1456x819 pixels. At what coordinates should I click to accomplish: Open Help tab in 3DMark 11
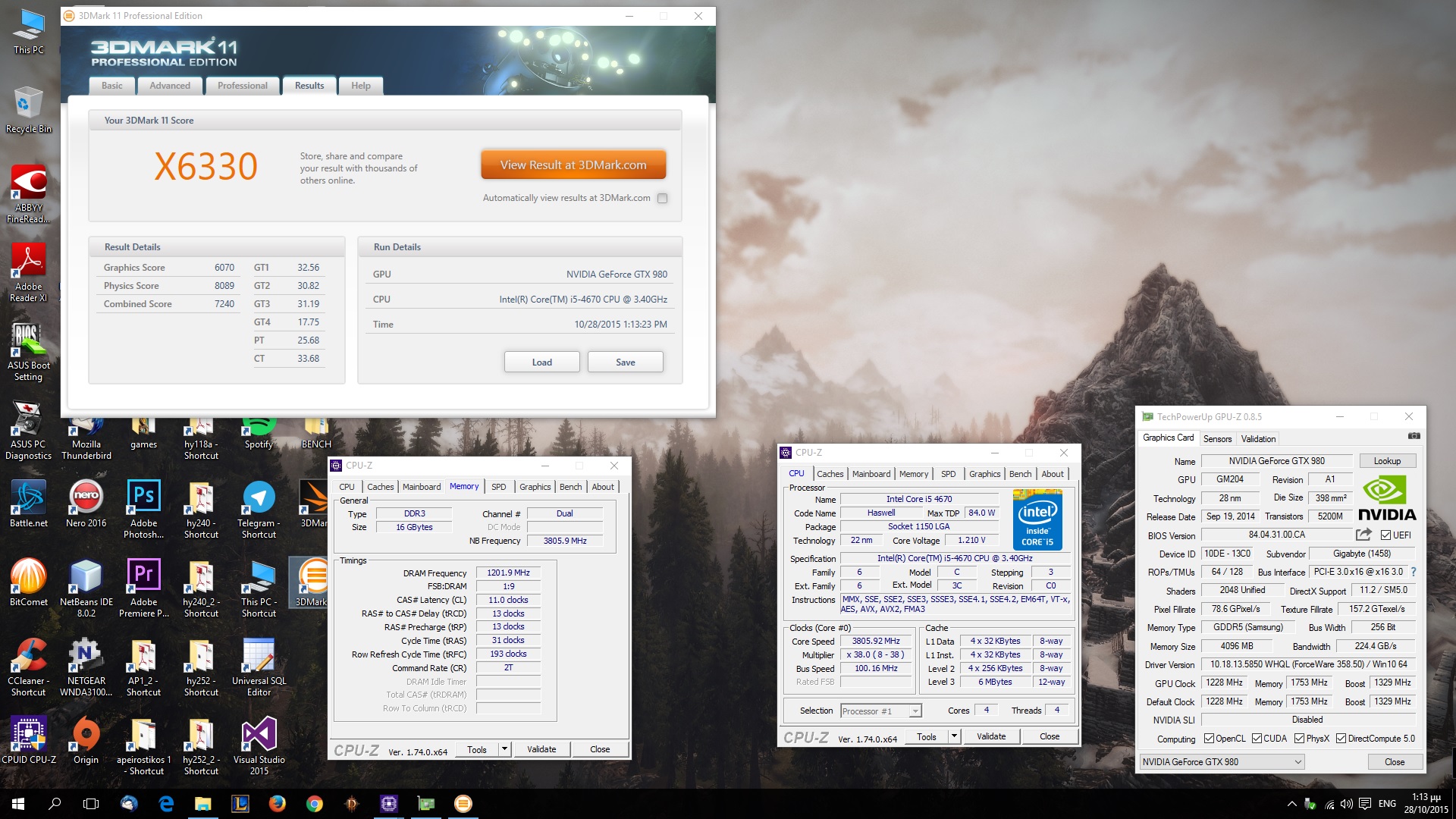pyautogui.click(x=361, y=86)
